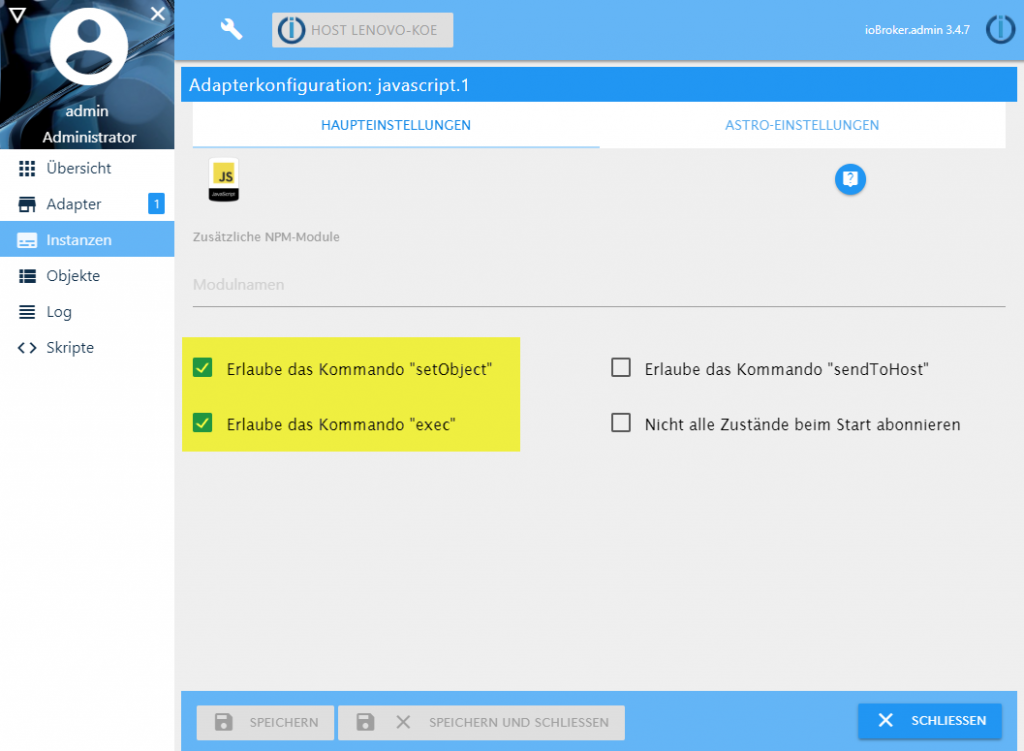
Task: Disable the Erlaube das Kommando setObject option
Action: pos(203,367)
